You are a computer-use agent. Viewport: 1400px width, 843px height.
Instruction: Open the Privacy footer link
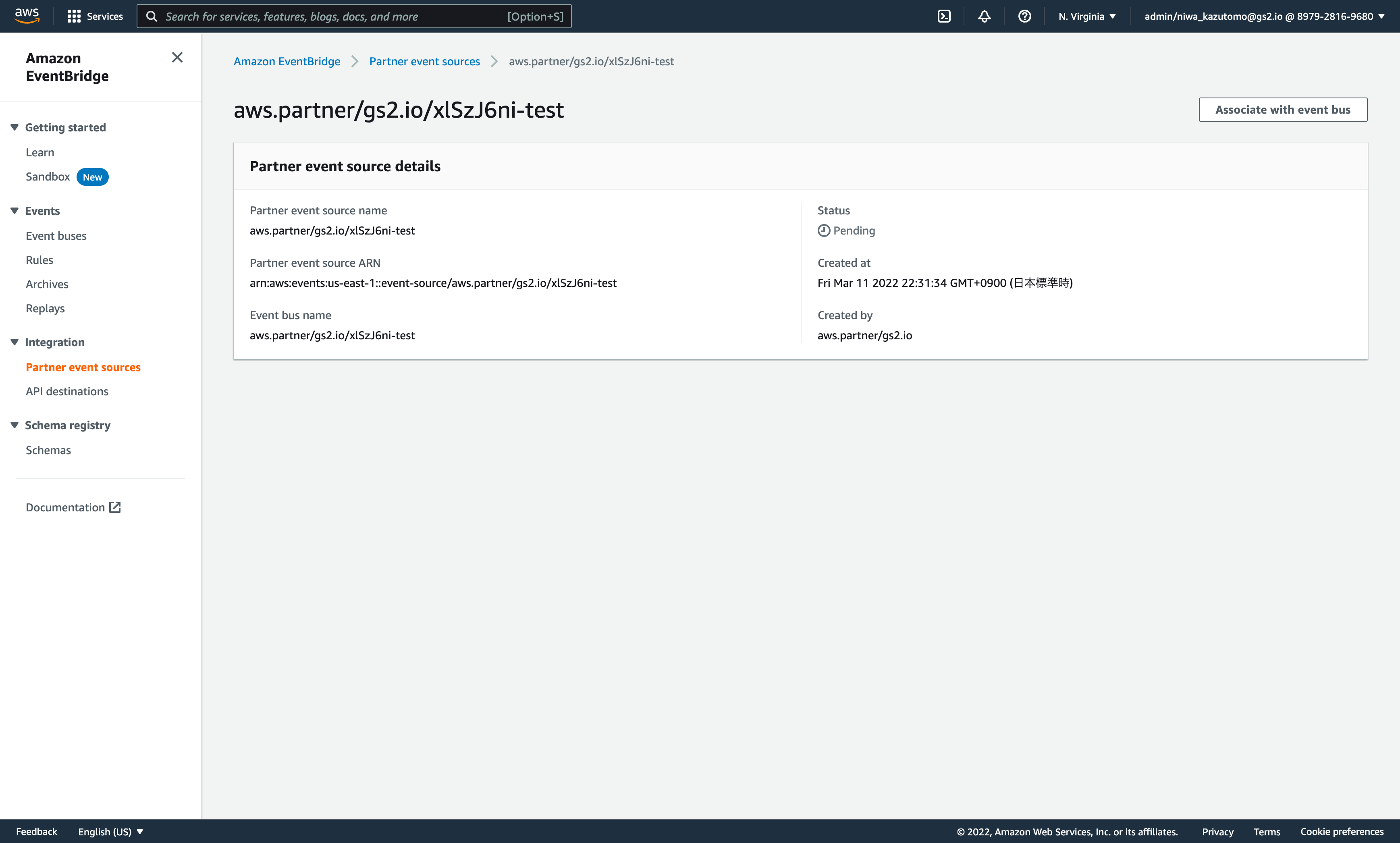pyautogui.click(x=1217, y=832)
